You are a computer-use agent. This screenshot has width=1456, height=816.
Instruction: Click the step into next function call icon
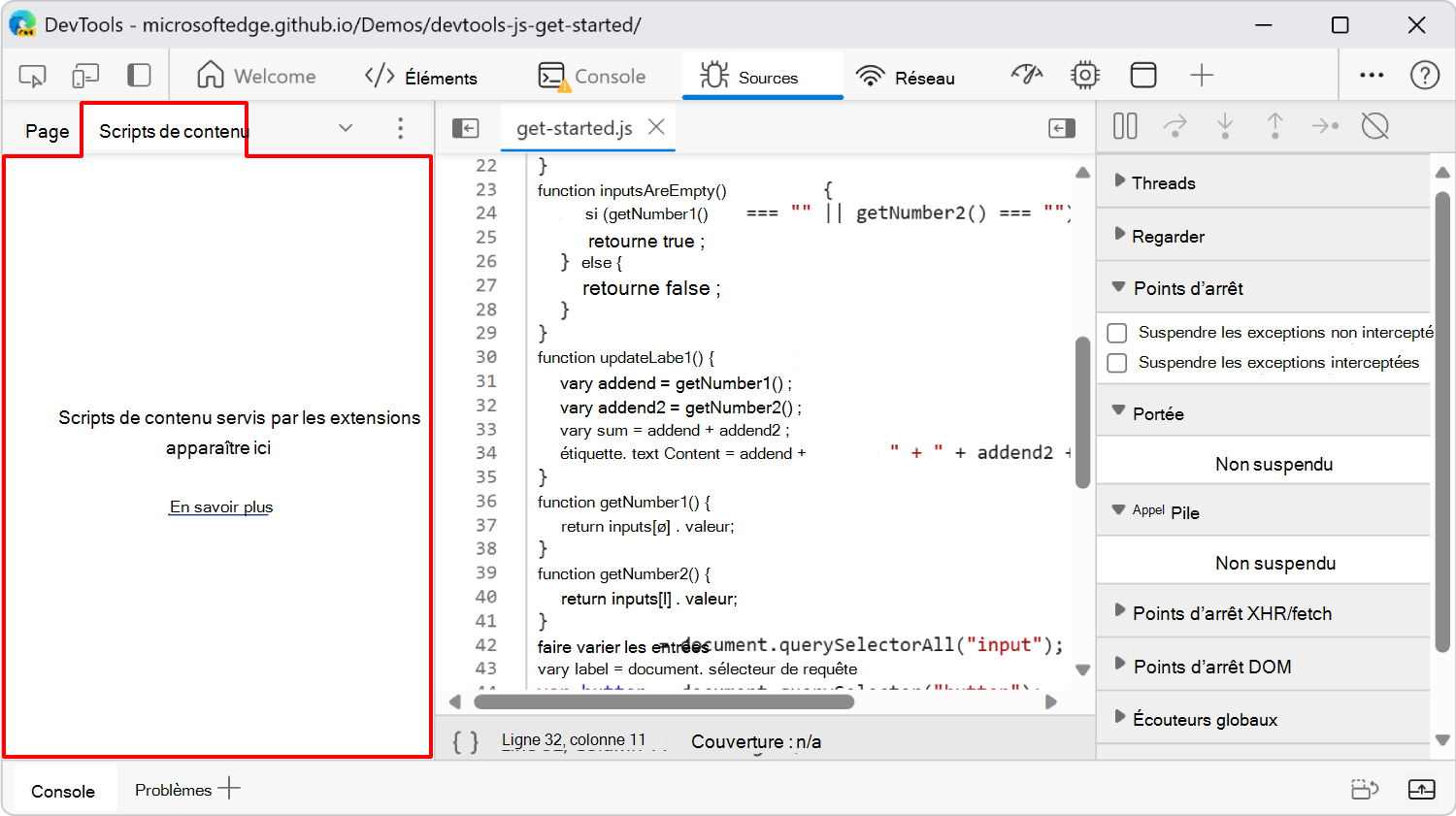pos(1225,126)
